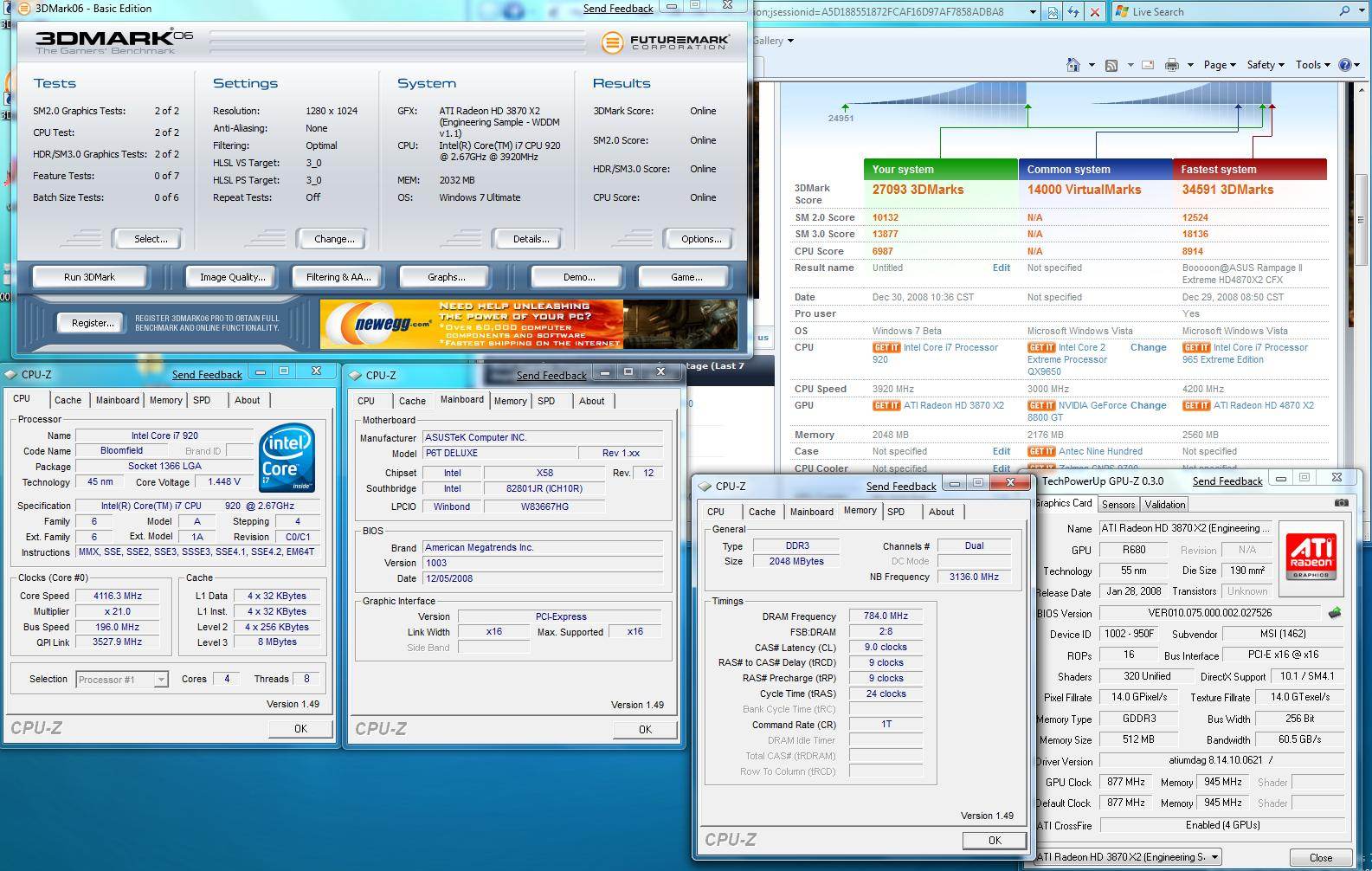
Task: Click the Close button in GPU-Z
Action: (x=1321, y=857)
